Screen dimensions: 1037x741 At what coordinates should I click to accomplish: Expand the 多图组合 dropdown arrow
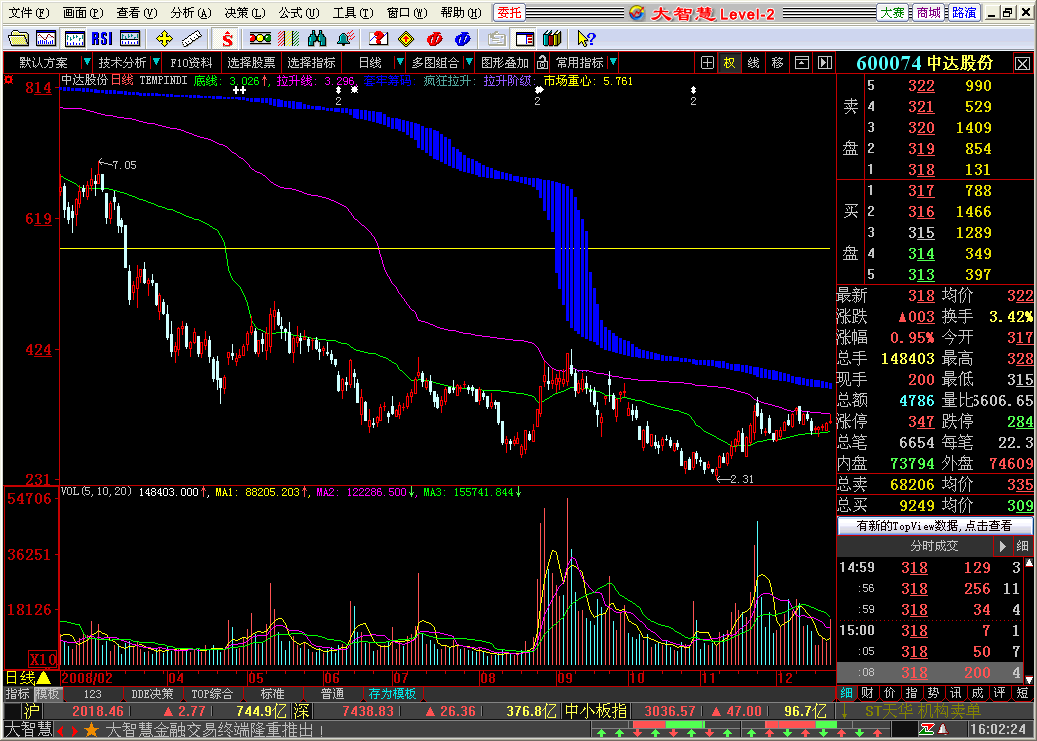(x=469, y=62)
